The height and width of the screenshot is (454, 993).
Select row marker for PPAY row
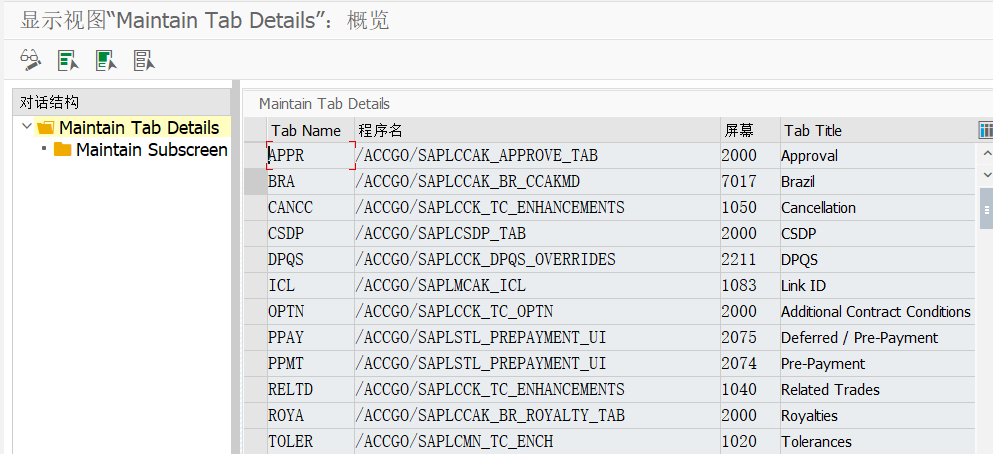tap(256, 337)
